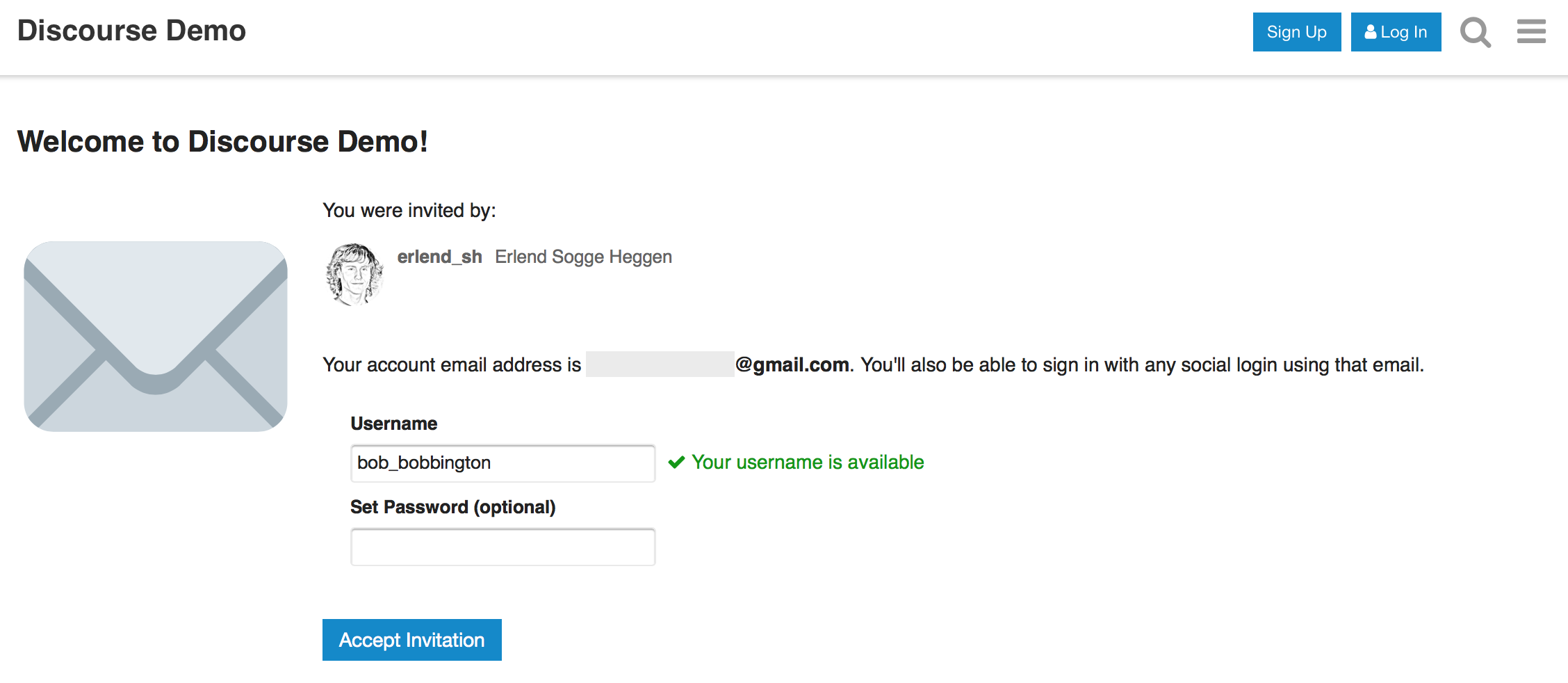The height and width of the screenshot is (683, 1568).
Task: Click the 'Set Password (optional)' label
Action: click(452, 507)
